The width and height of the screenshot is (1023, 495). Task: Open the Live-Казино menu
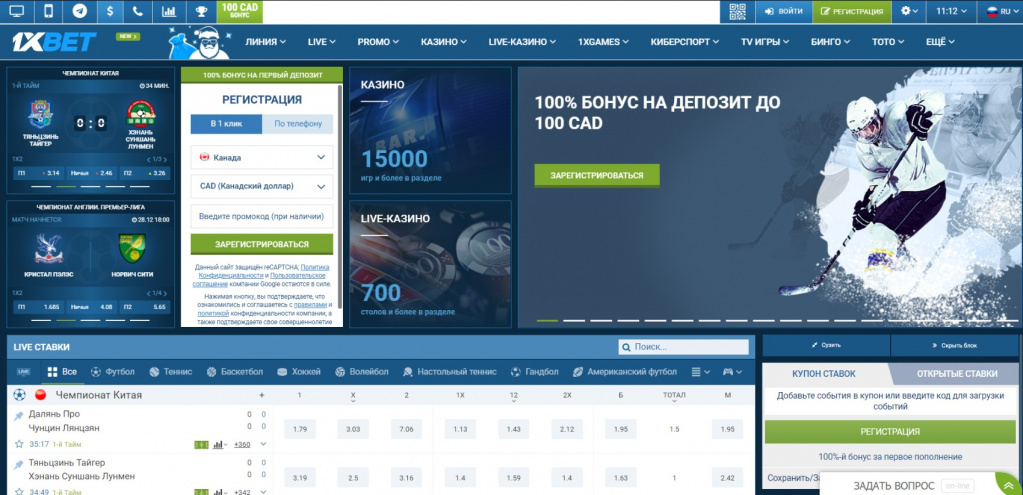click(522, 42)
